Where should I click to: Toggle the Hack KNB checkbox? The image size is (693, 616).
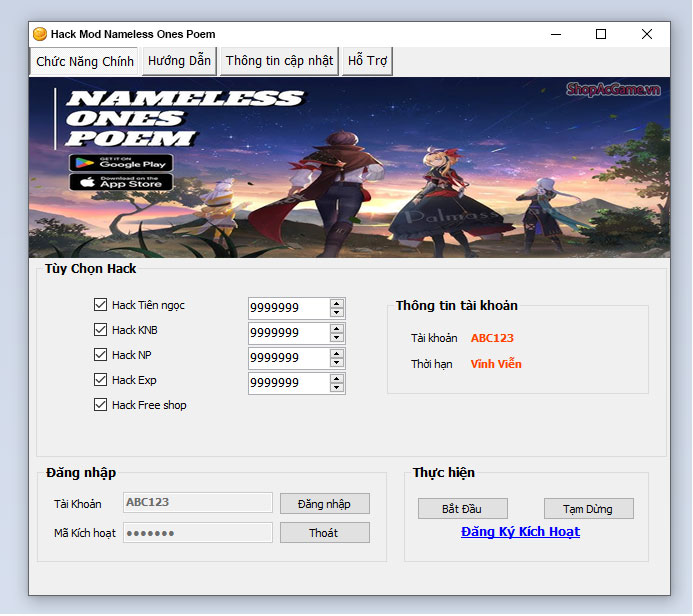100,330
